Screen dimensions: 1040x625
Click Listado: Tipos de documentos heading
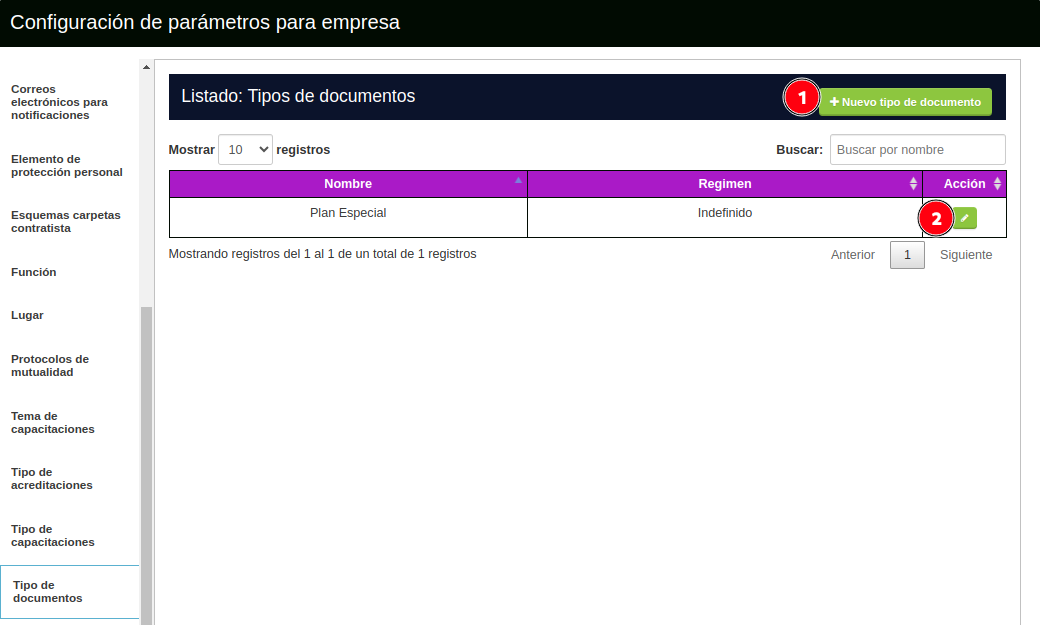click(298, 96)
